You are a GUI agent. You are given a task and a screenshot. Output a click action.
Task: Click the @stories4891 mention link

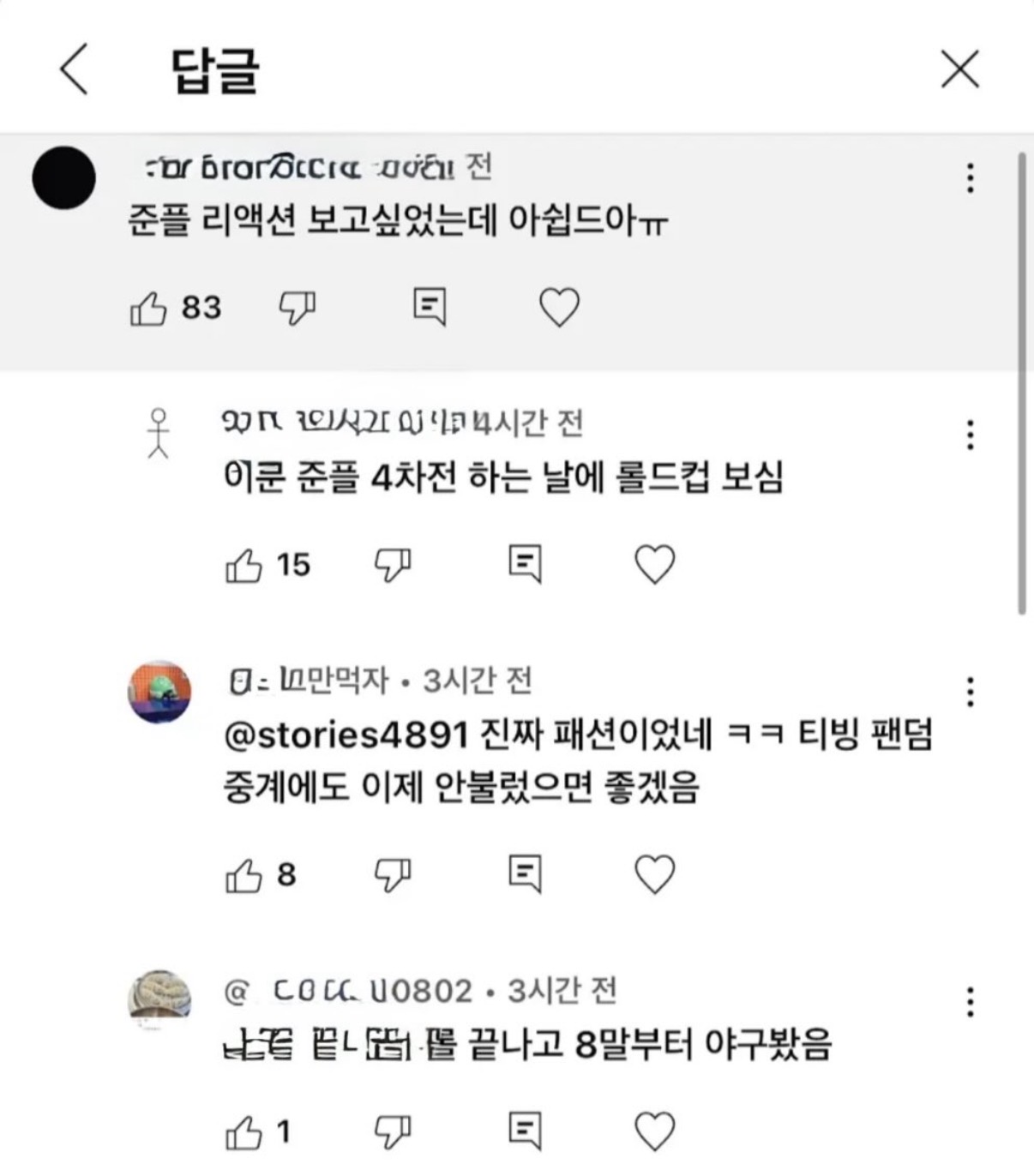click(x=346, y=735)
